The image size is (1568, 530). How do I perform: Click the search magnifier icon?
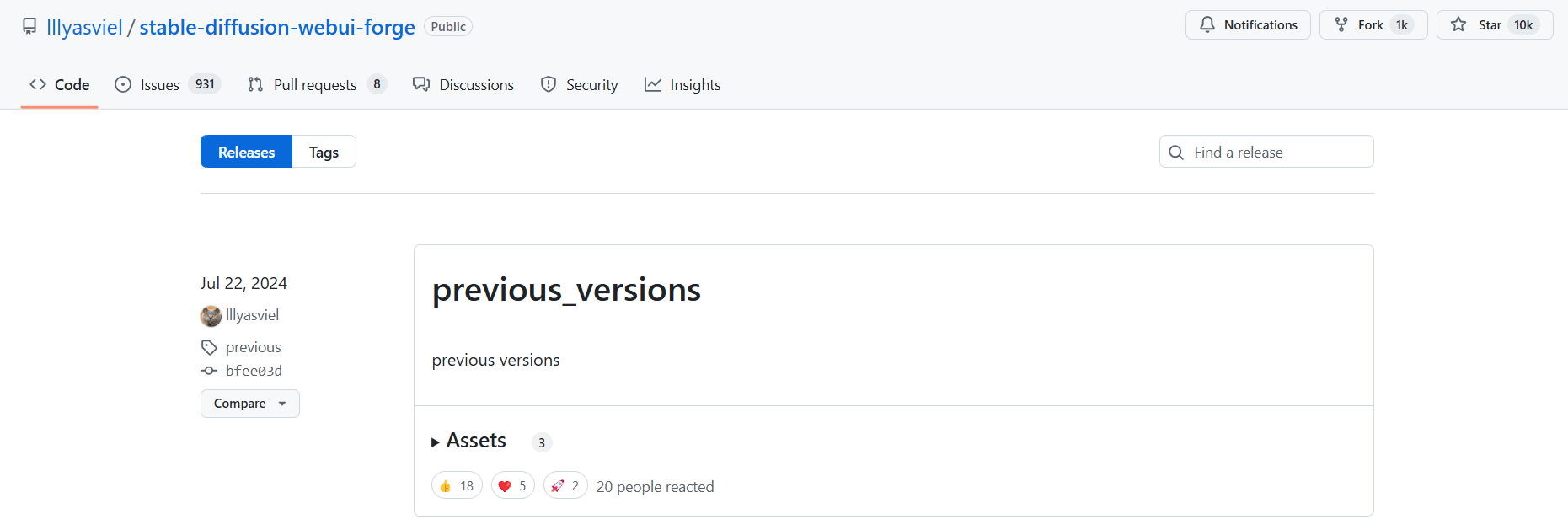[1176, 153]
